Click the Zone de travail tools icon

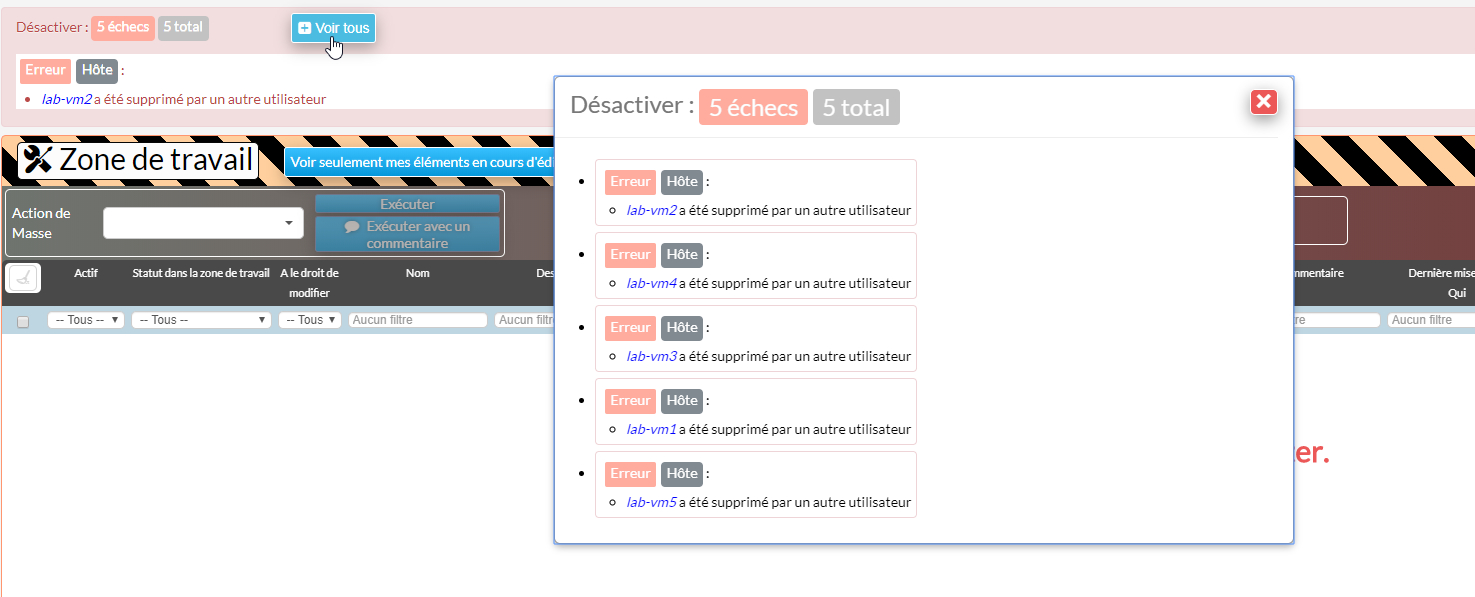37,160
